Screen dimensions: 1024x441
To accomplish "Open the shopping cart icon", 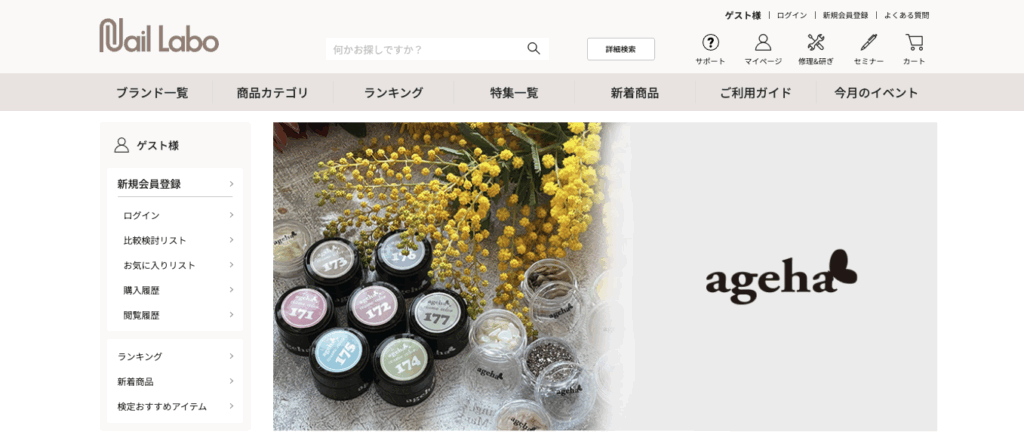I will (914, 42).
